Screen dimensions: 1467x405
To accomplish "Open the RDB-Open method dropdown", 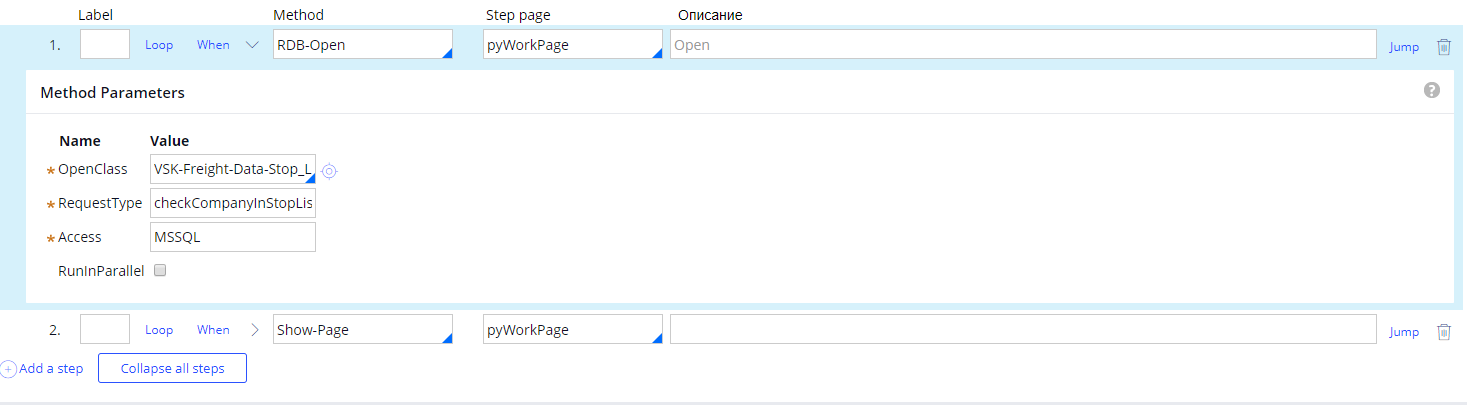I will point(447,54).
